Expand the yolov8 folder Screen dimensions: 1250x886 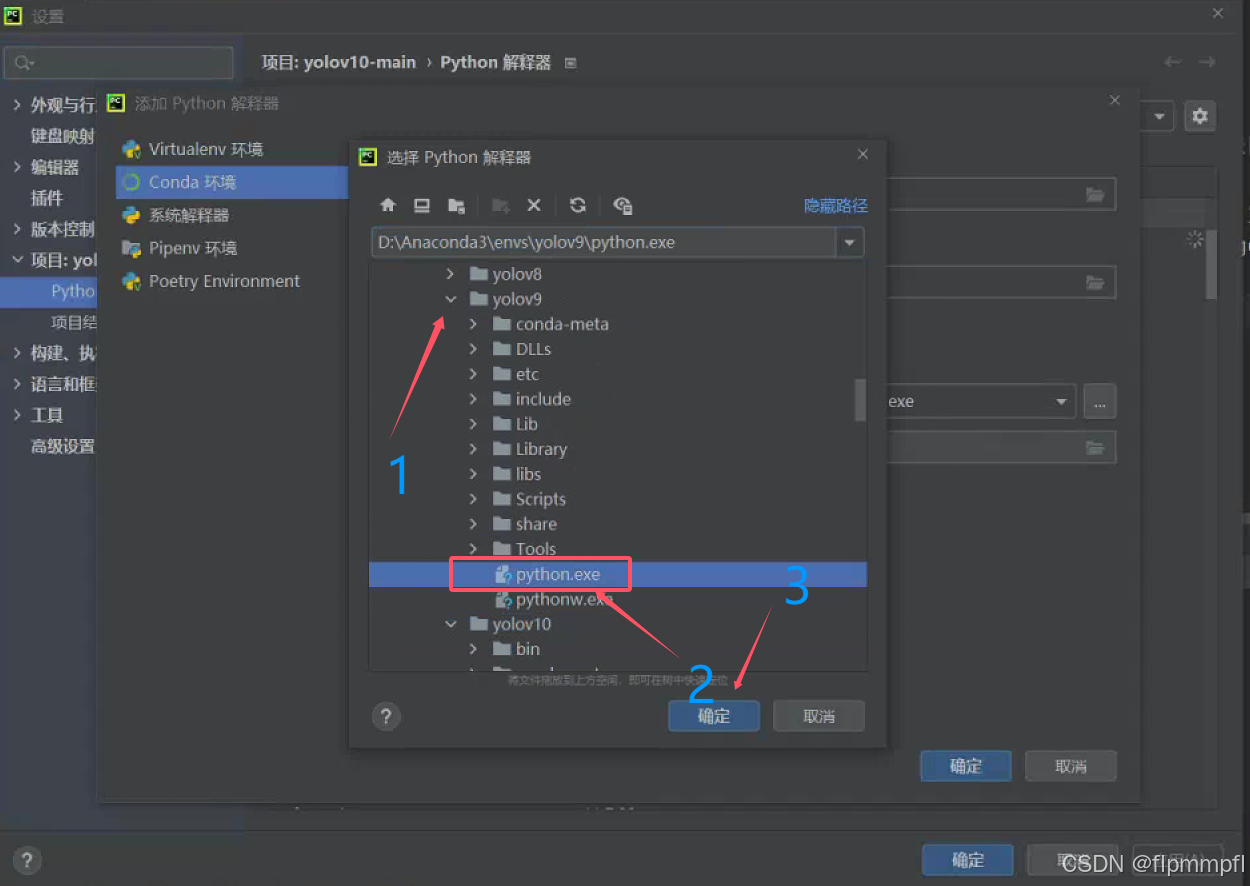450,274
